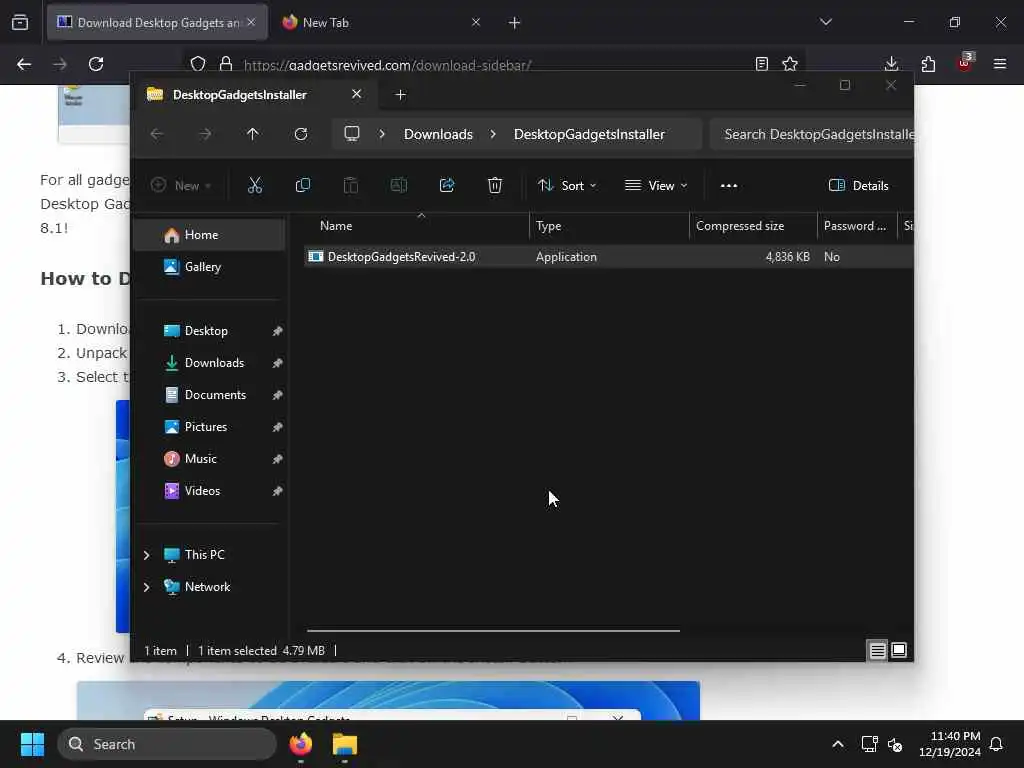Open the Windows Start menu
Screen dimensions: 1024x768
tap(33, 744)
